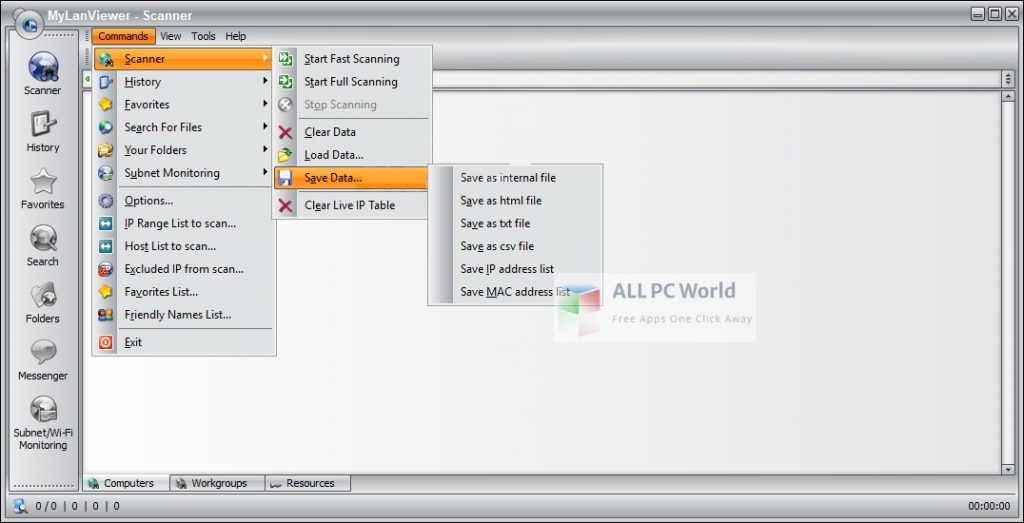The width and height of the screenshot is (1024, 523).
Task: Open the History sidebar icon
Action: coord(43,131)
